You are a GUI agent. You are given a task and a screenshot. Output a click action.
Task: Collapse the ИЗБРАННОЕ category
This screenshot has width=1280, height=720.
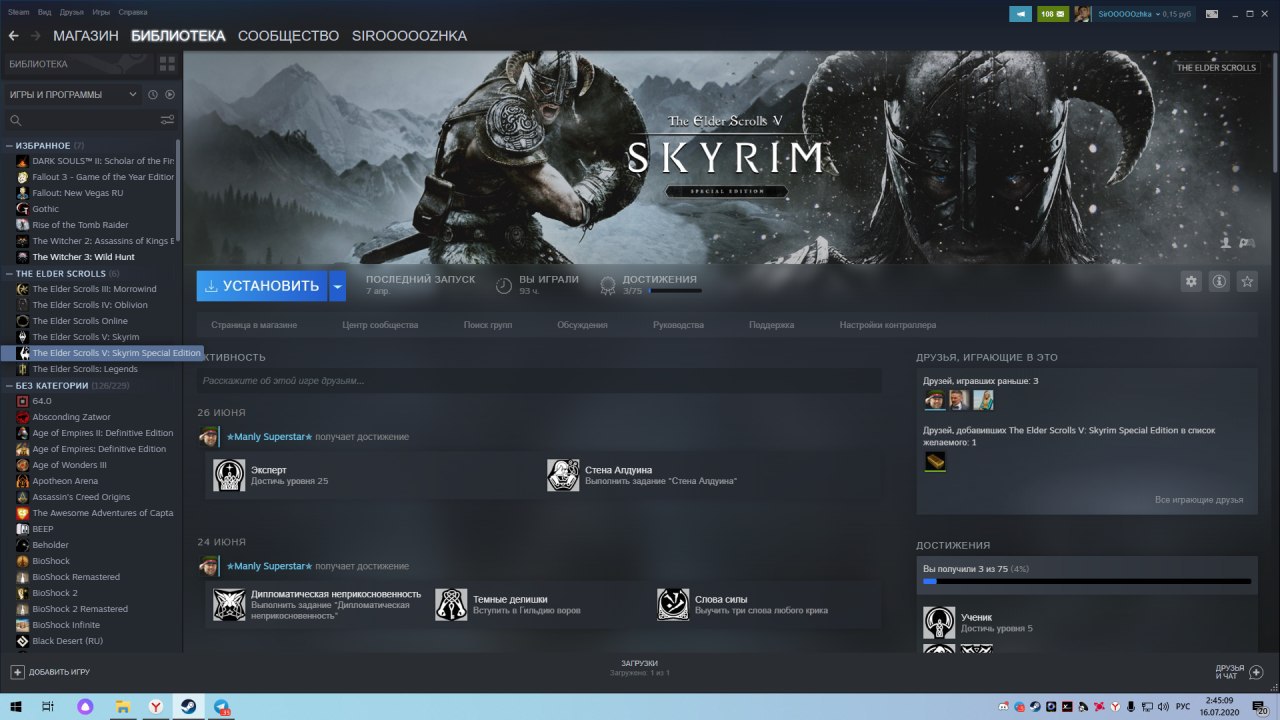[9, 146]
